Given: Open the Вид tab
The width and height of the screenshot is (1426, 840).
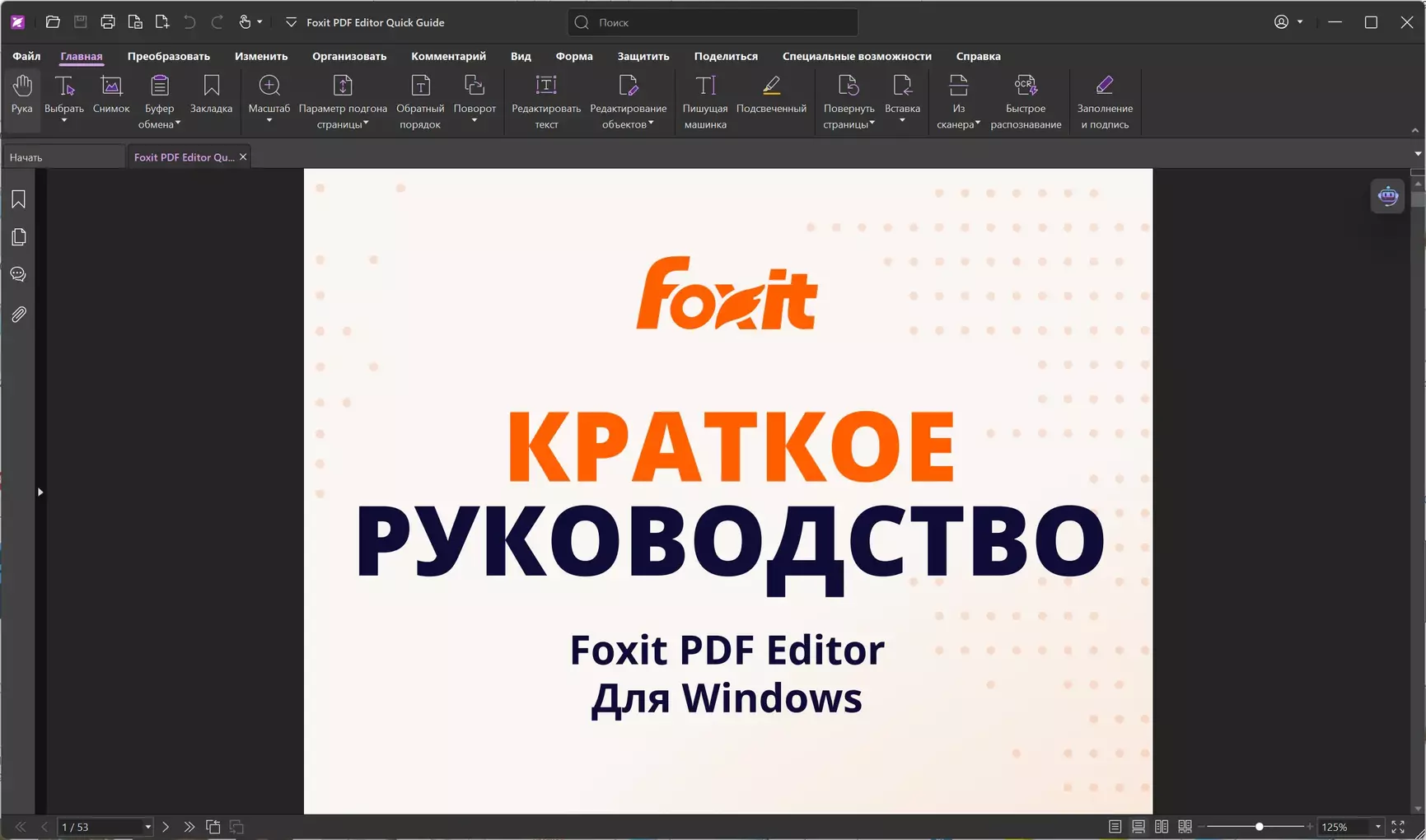Looking at the screenshot, I should (x=521, y=56).
